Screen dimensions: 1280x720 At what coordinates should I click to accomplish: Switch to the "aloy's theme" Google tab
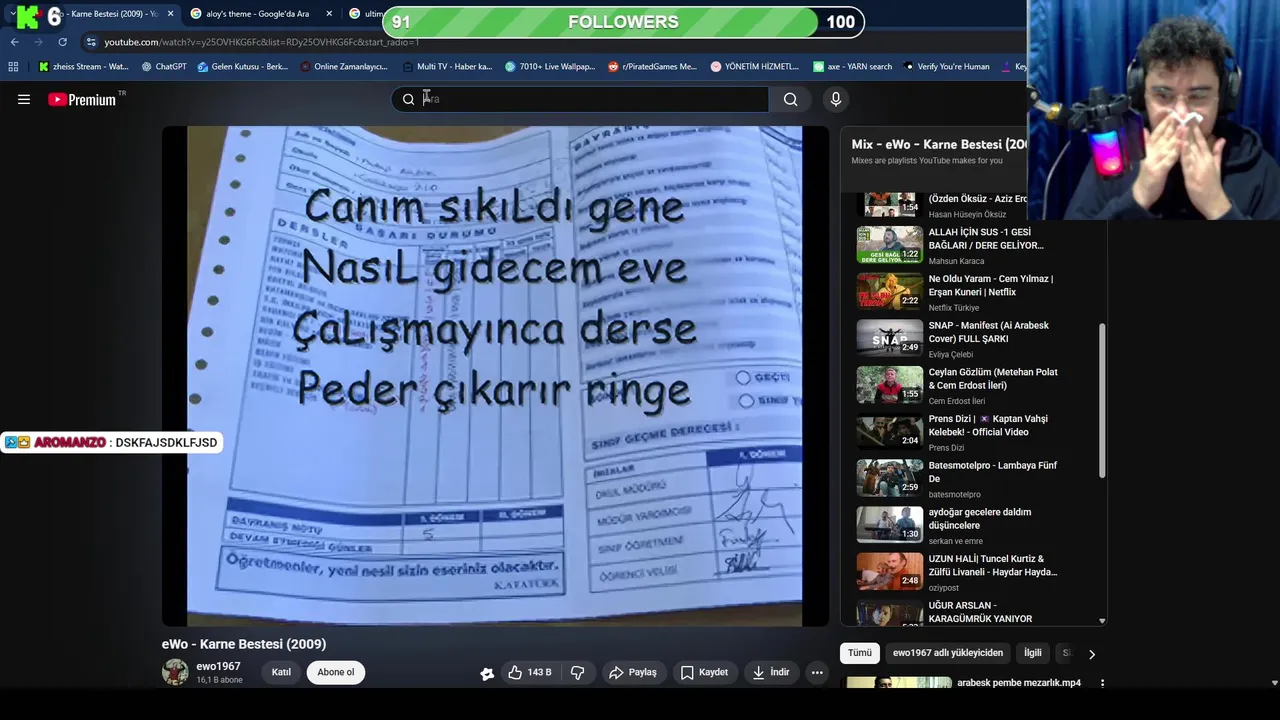[257, 14]
